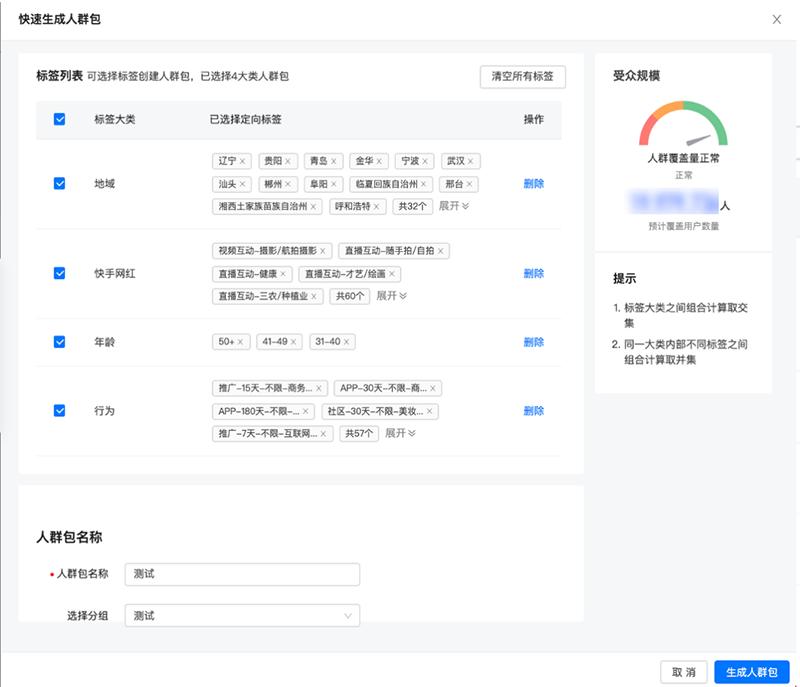Click the 人群包名称 input field

click(x=242, y=574)
